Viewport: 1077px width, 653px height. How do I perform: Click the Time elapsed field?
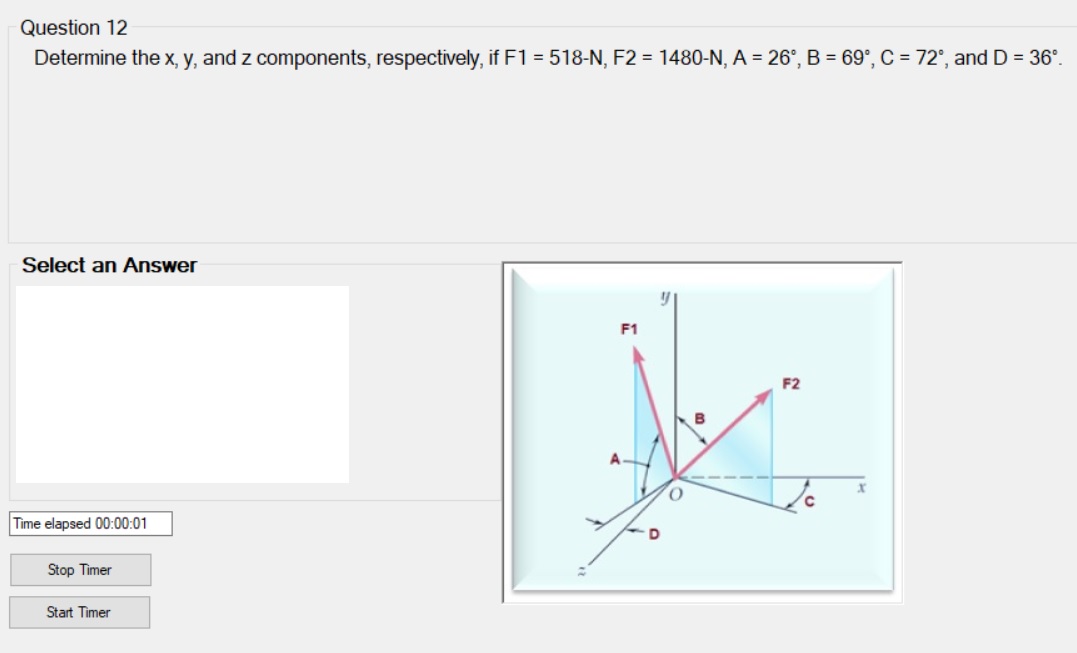[90, 524]
